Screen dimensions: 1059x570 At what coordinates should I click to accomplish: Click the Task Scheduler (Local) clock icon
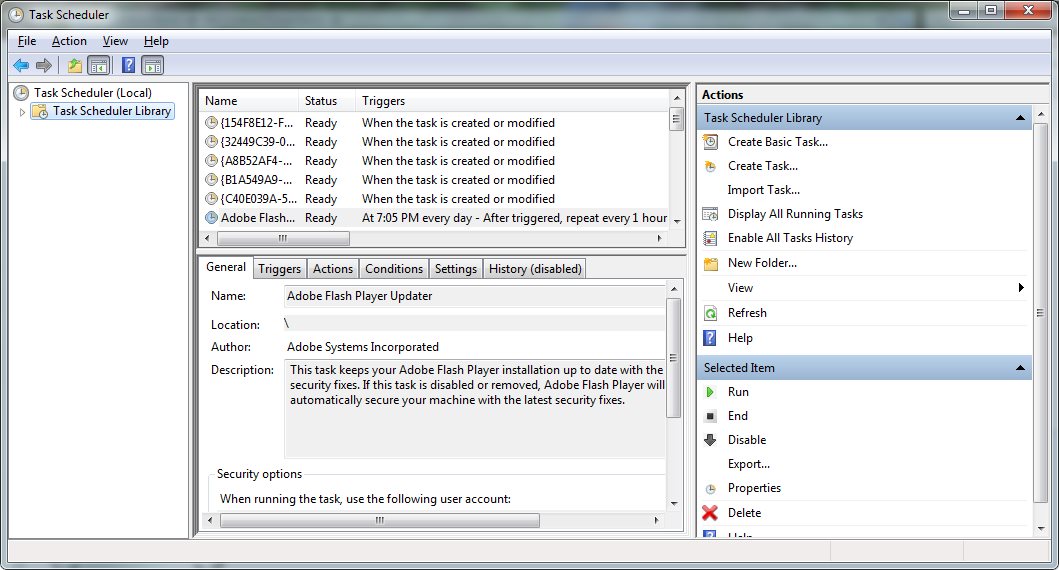click(x=22, y=93)
